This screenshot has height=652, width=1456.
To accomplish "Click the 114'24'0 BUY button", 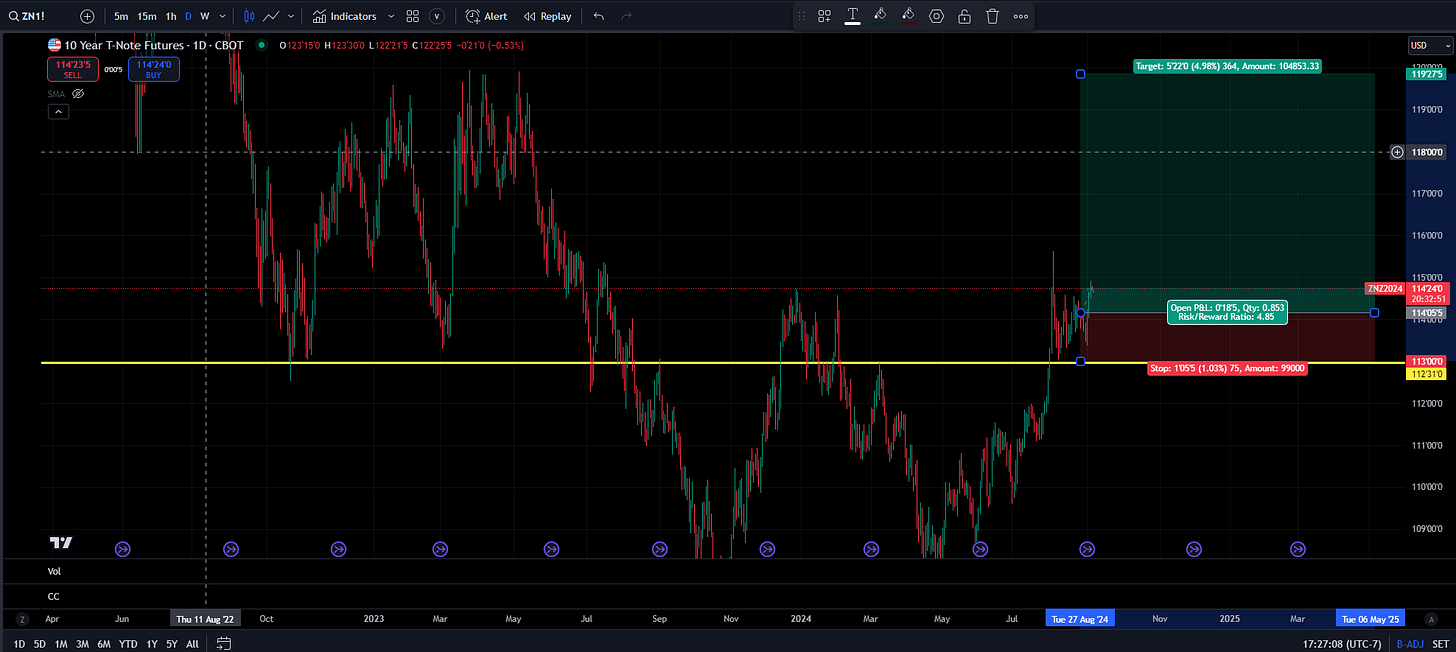I will click(154, 68).
